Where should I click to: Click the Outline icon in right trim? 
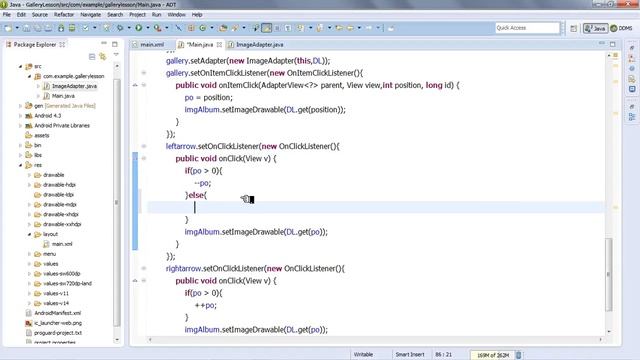click(x=632, y=118)
